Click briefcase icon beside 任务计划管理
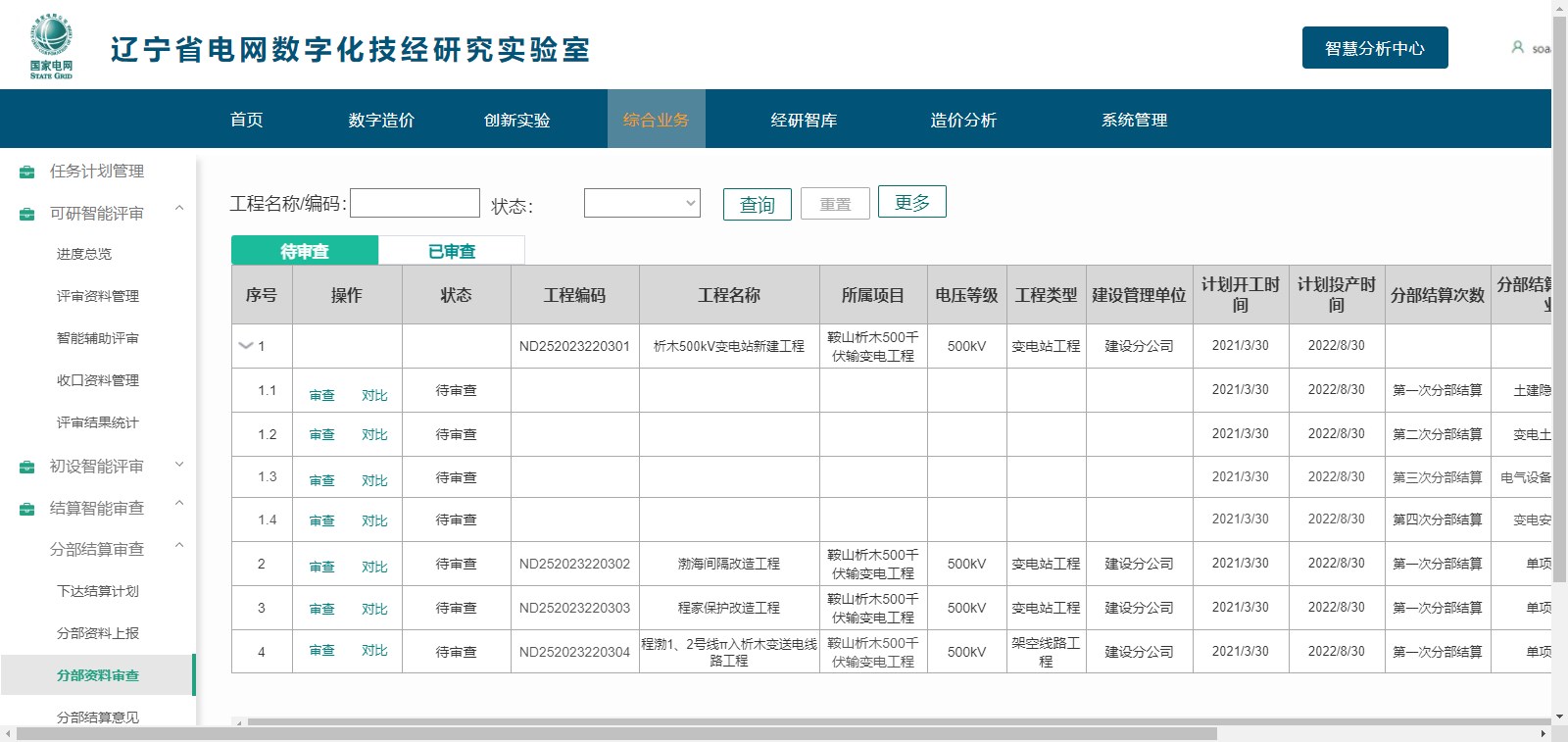Image resolution: width=1568 pixels, height=742 pixels. point(27,173)
